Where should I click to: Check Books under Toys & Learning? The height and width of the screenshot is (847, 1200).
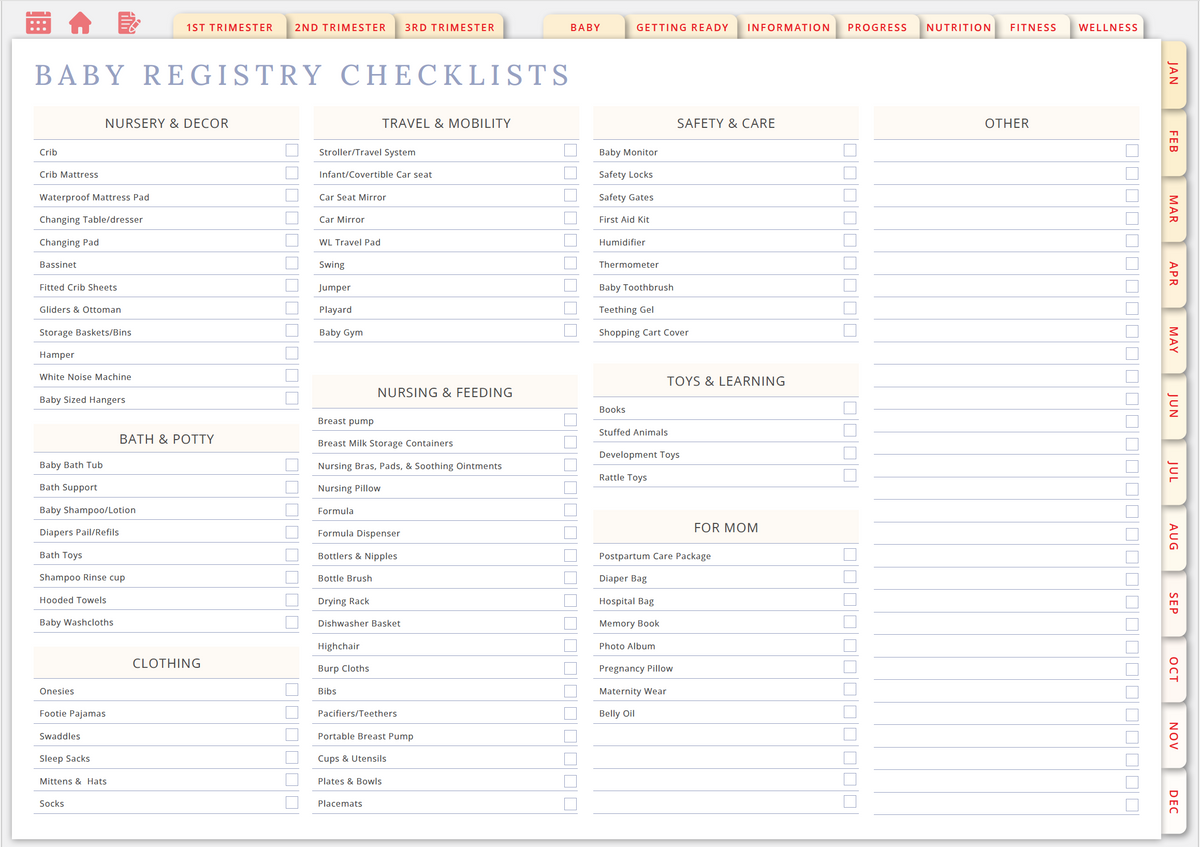click(850, 408)
